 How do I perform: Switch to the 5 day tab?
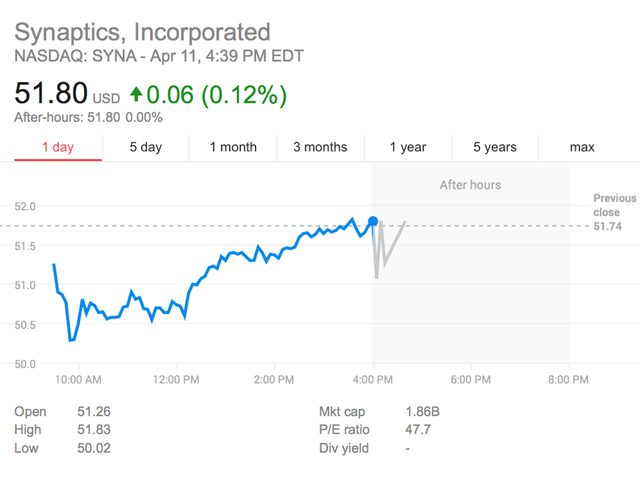click(x=145, y=147)
